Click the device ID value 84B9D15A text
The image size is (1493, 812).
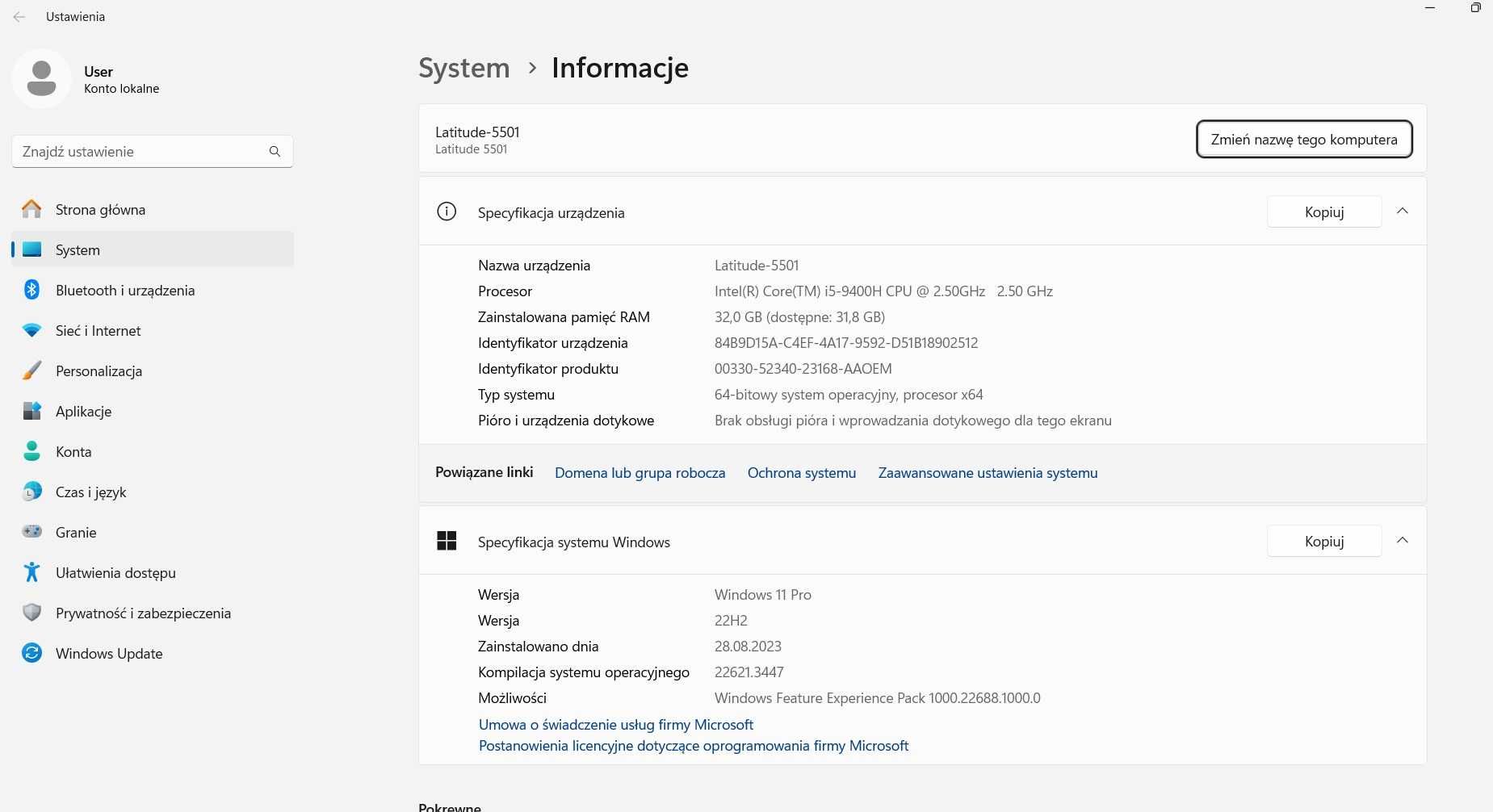tap(846, 342)
